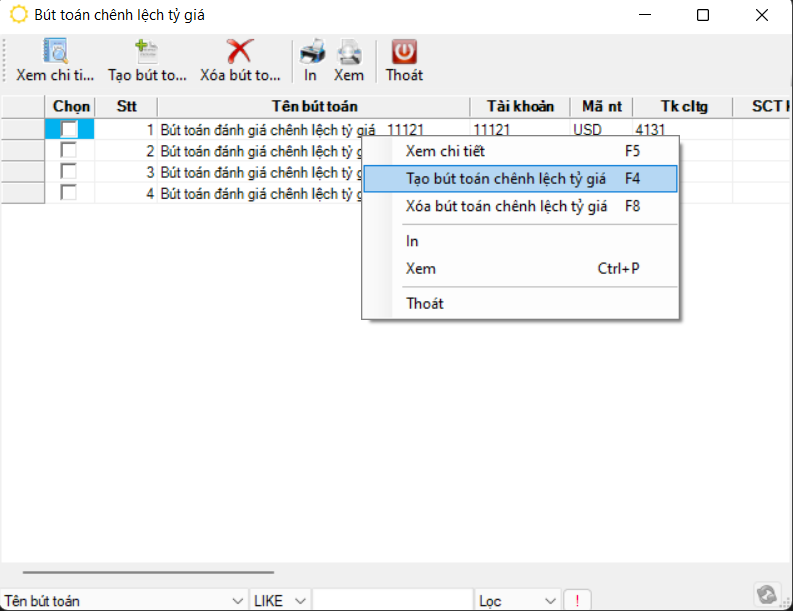Tick the Chọn checkbox for row 1
The width and height of the screenshot is (793, 611).
[69, 129]
